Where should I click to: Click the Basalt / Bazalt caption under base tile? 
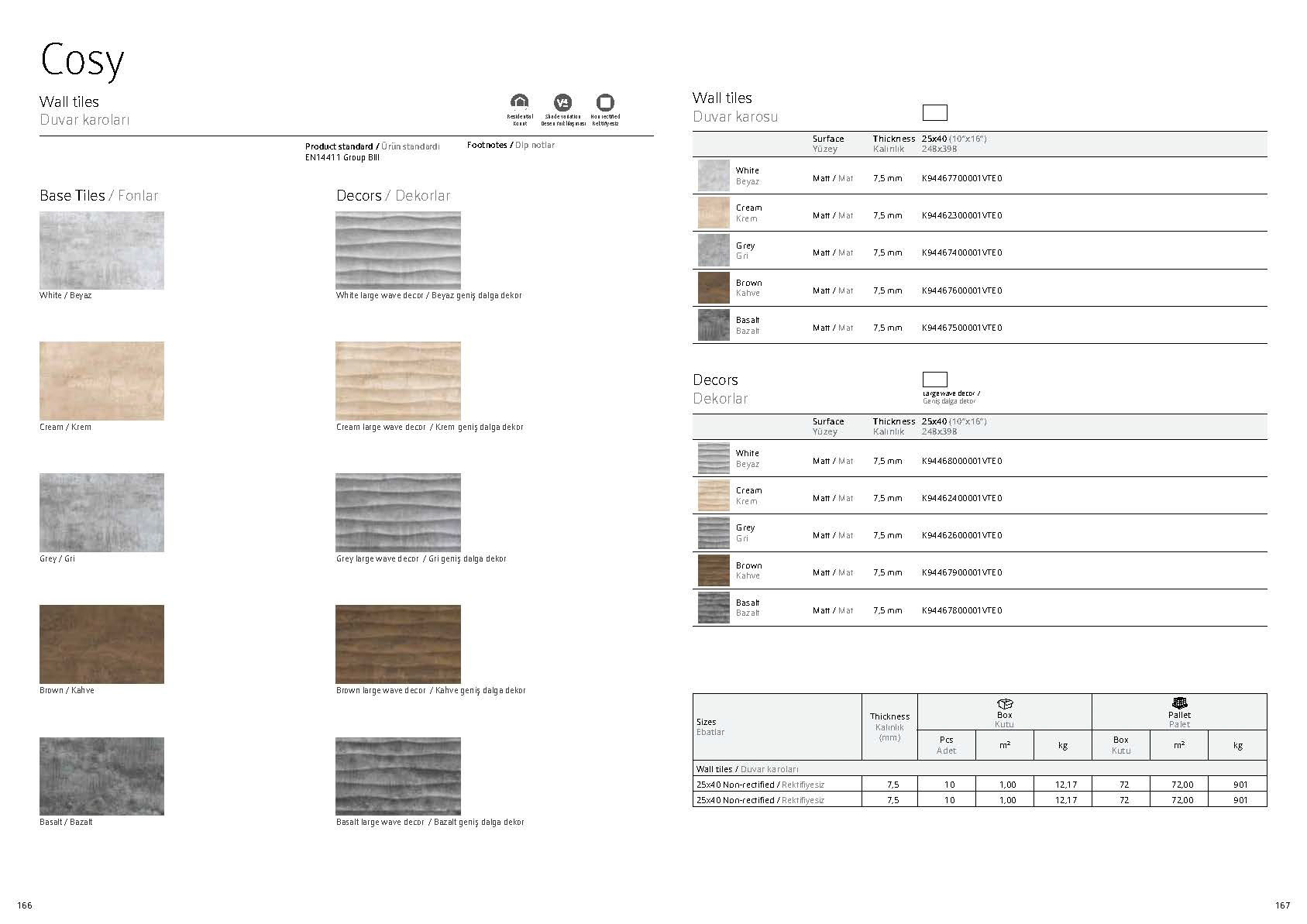66,822
